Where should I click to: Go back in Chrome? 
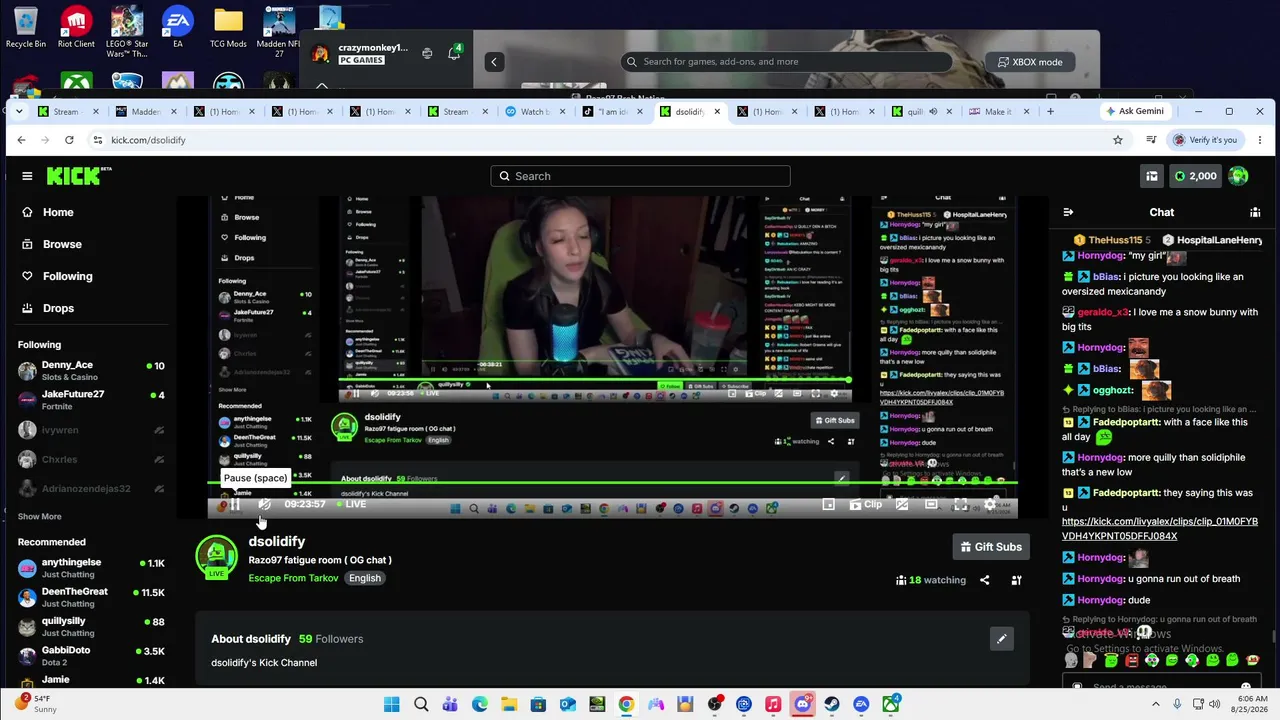(21, 140)
